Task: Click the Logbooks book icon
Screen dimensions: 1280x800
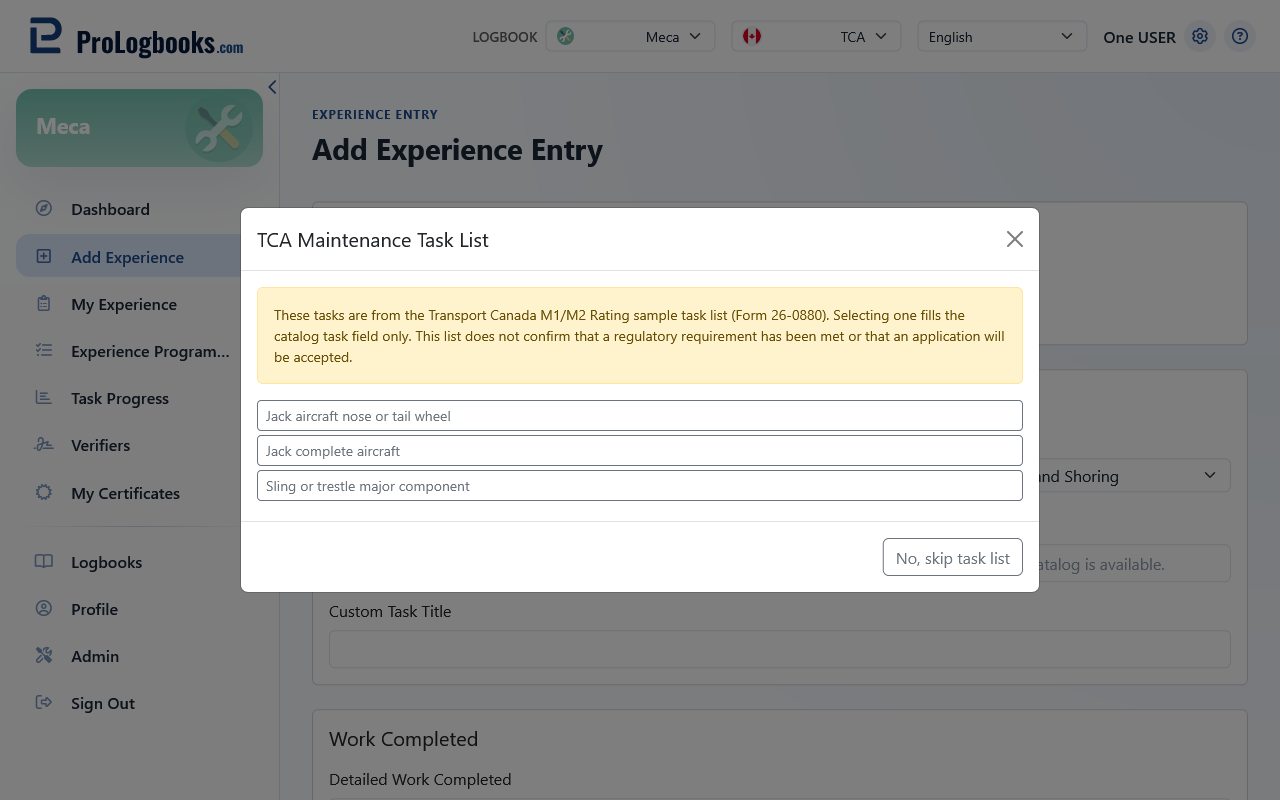Action: [x=44, y=562]
